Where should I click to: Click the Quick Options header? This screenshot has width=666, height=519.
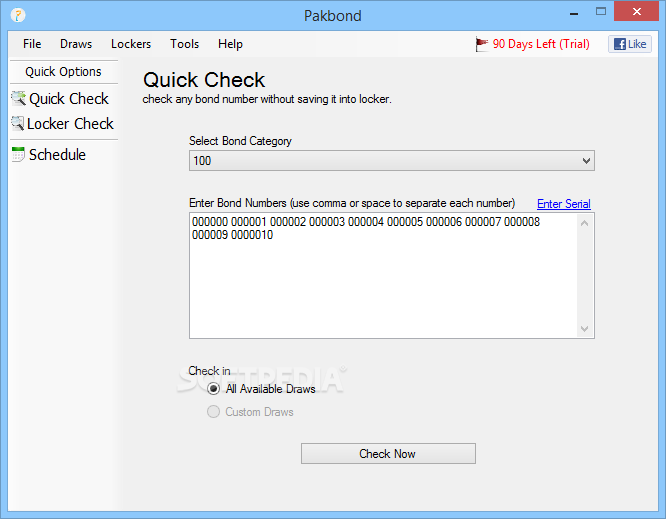click(63, 71)
